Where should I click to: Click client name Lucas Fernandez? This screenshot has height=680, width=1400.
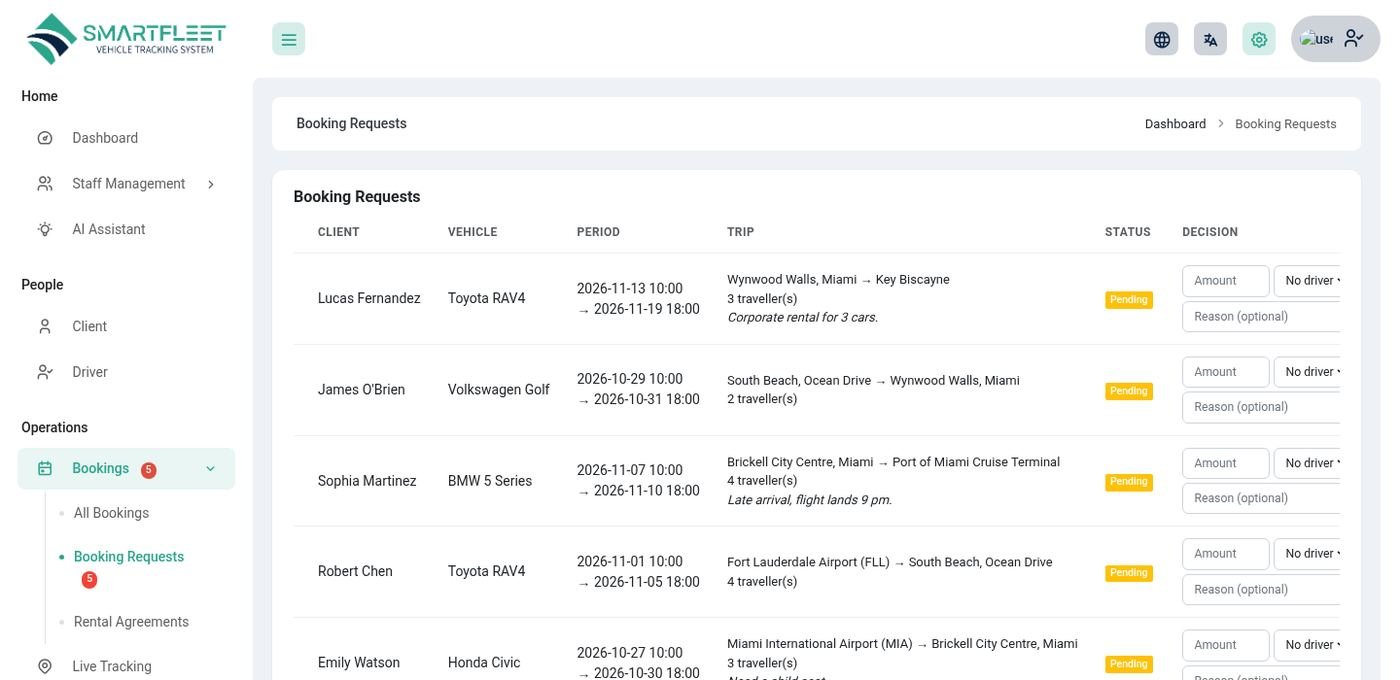click(x=369, y=298)
